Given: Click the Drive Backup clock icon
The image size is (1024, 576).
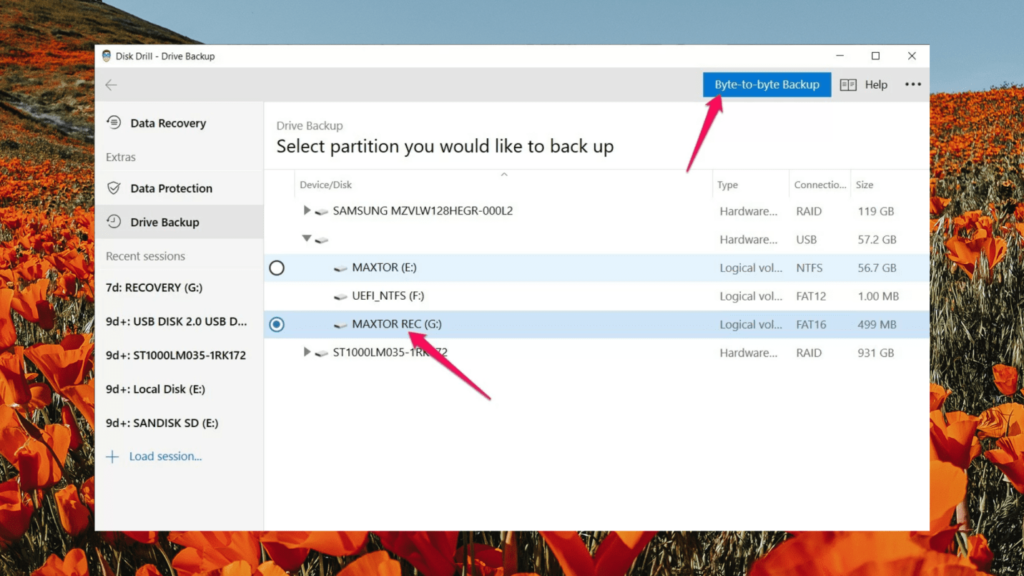Looking at the screenshot, I should tap(114, 222).
